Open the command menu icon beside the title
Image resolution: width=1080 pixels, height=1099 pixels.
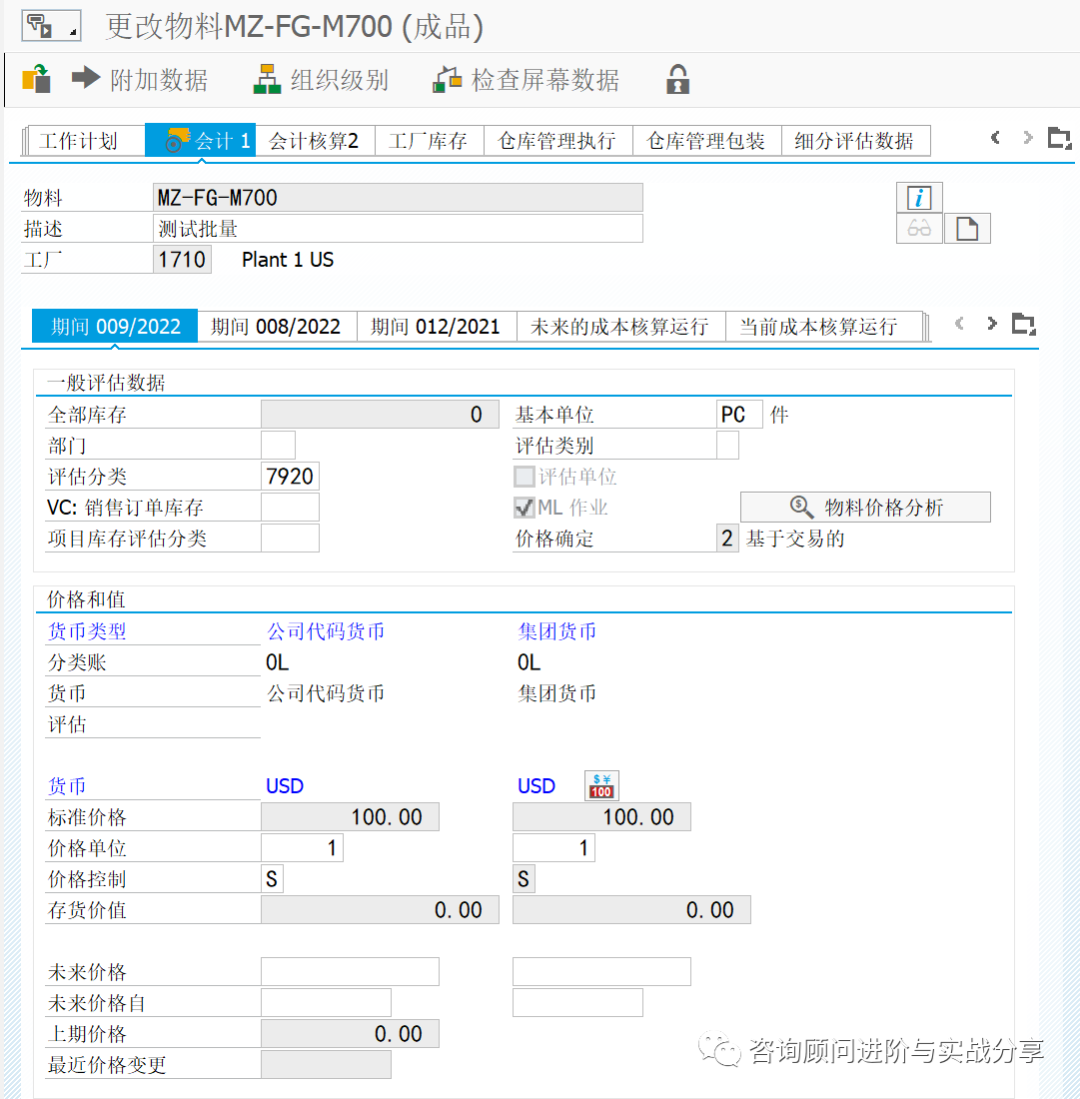coord(51,26)
